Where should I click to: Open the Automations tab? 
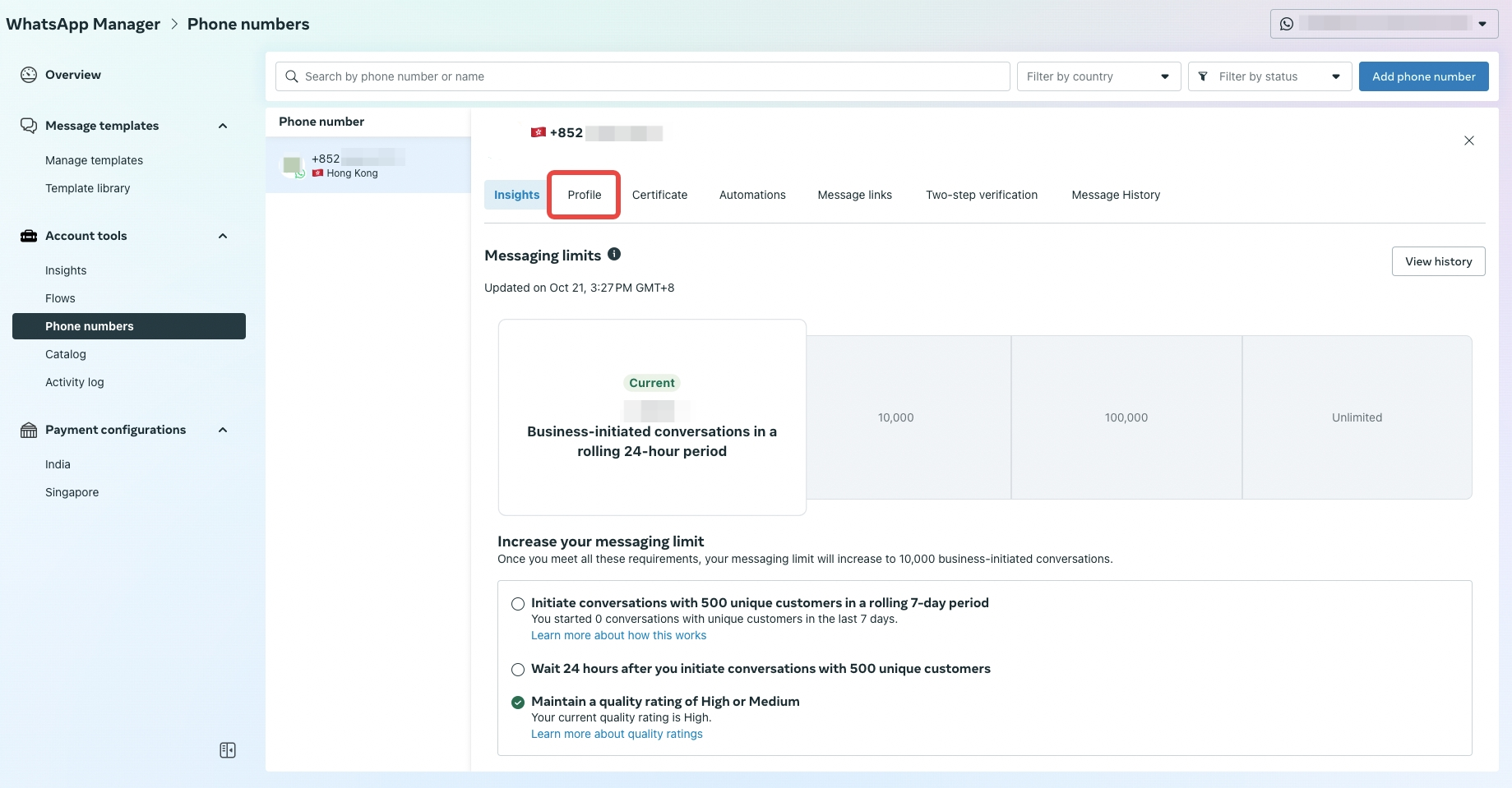752,195
